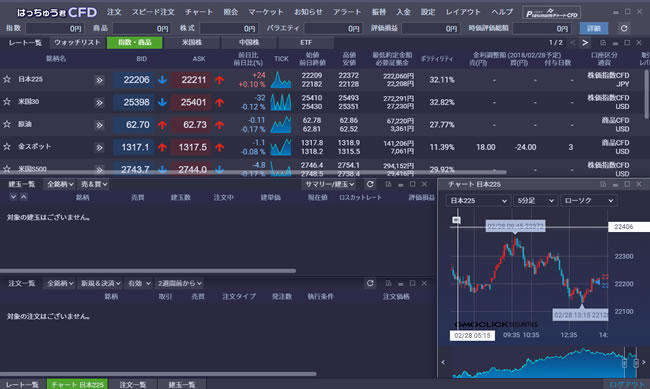The width and height of the screenshot is (650, 389).
Task: Refresh the 注文一覧 orders panel
Action: click(x=370, y=283)
